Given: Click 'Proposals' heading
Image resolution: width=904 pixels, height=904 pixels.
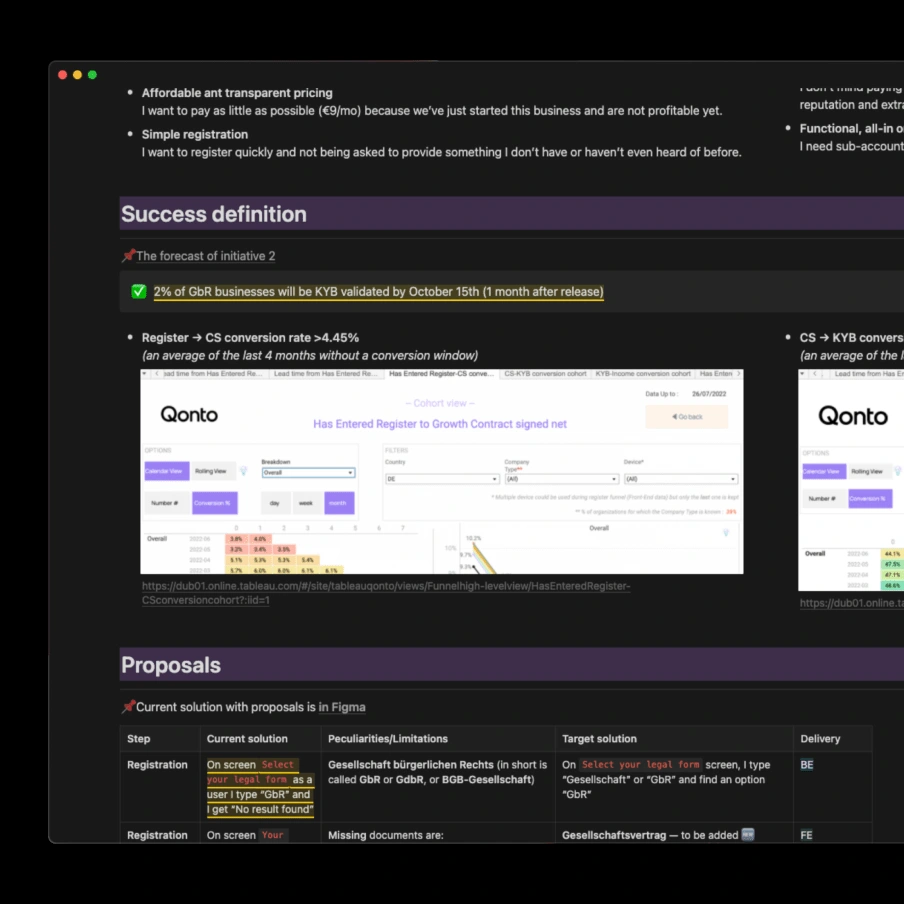Looking at the screenshot, I should (171, 665).
